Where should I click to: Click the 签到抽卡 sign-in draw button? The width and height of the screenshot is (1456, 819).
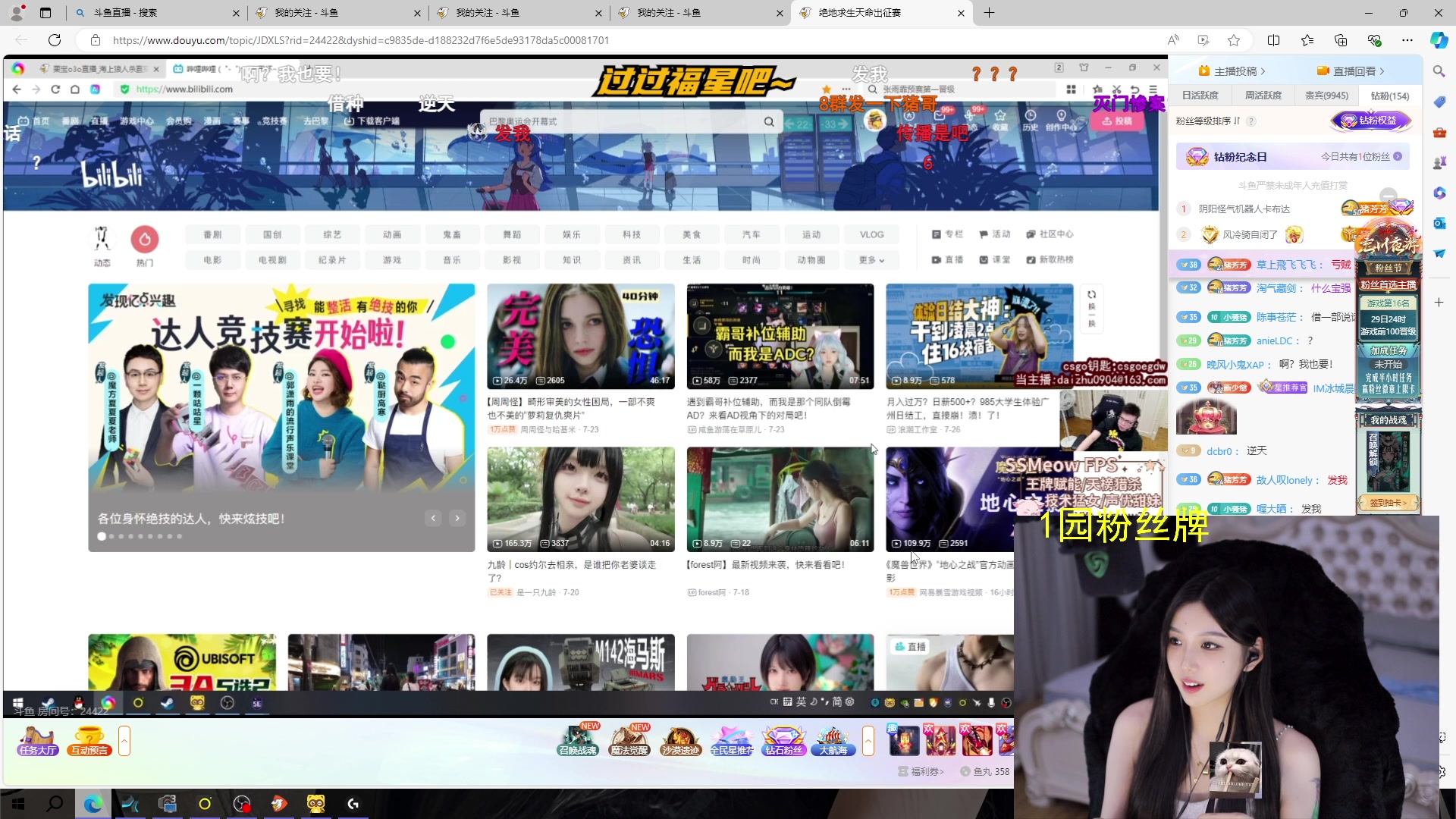pyautogui.click(x=1388, y=503)
